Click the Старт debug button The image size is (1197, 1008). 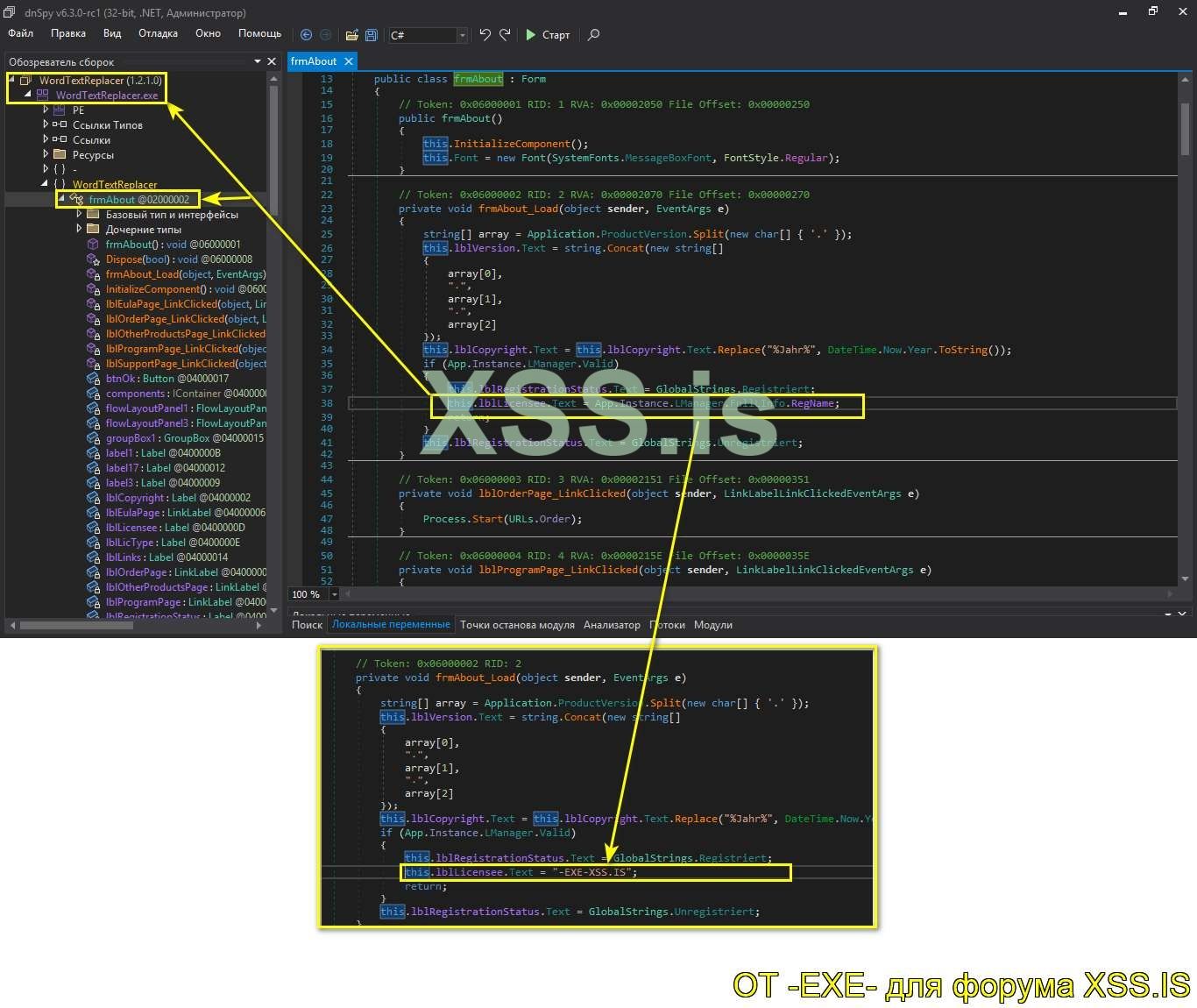tap(548, 35)
